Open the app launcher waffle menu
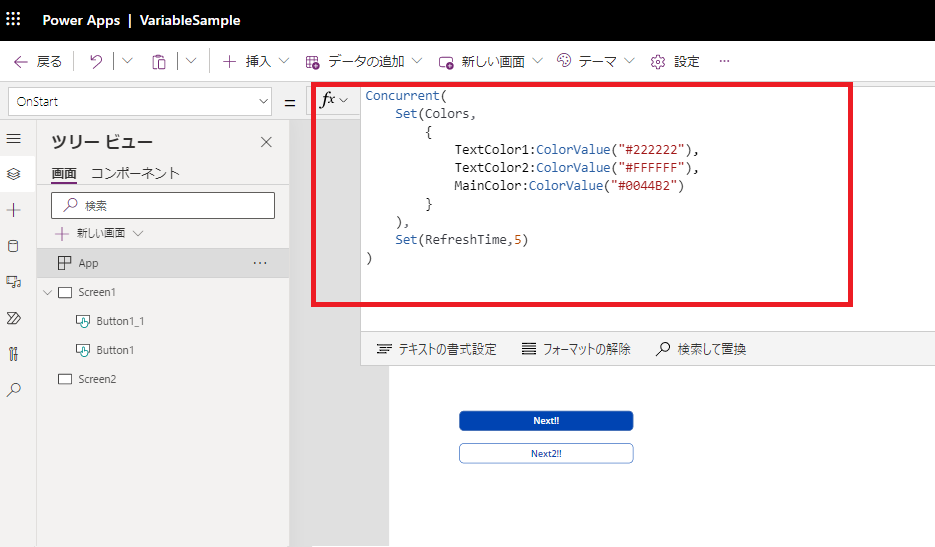This screenshot has height=547, width=935. [x=13, y=19]
